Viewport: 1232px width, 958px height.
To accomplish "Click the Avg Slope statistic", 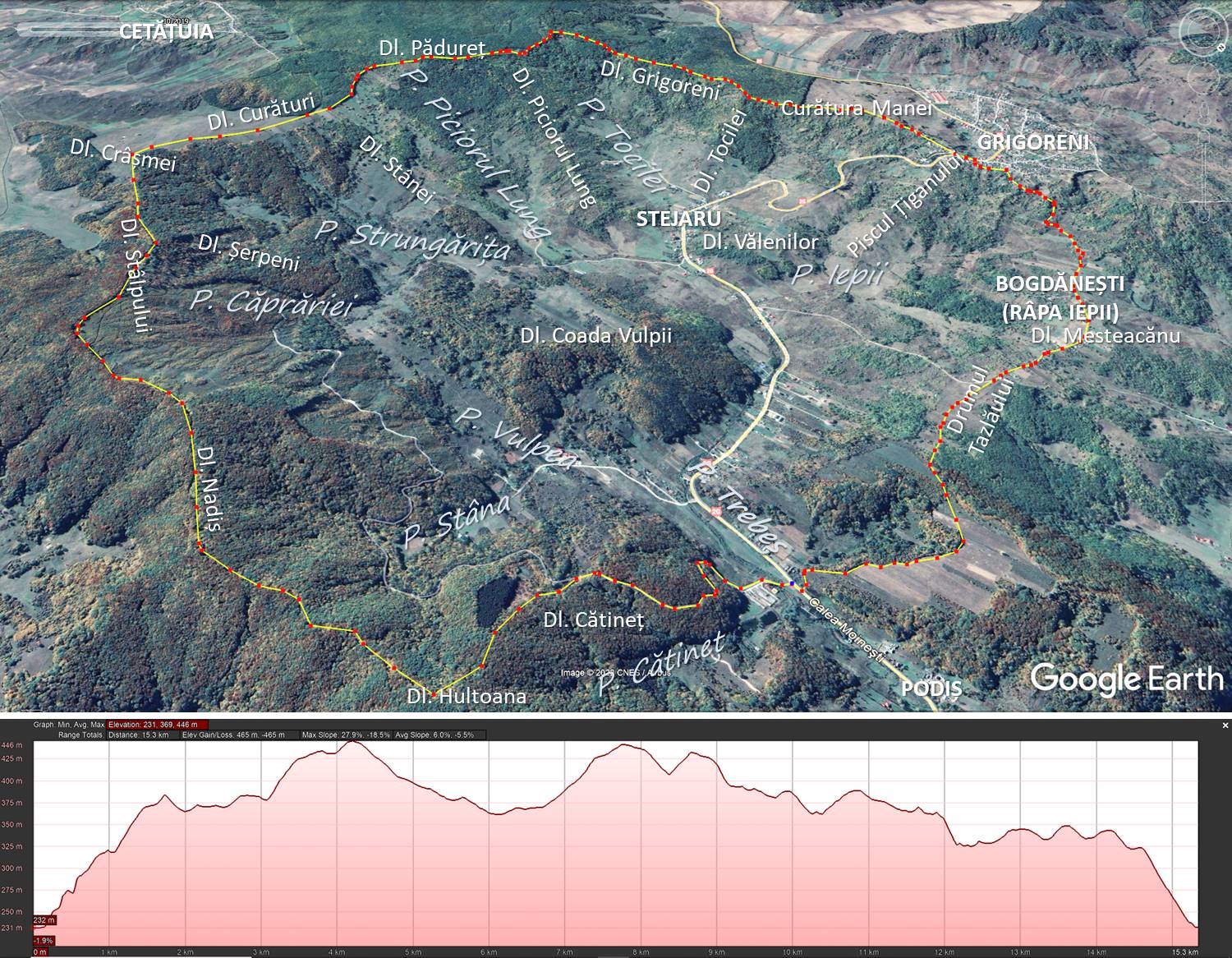I will (435, 735).
